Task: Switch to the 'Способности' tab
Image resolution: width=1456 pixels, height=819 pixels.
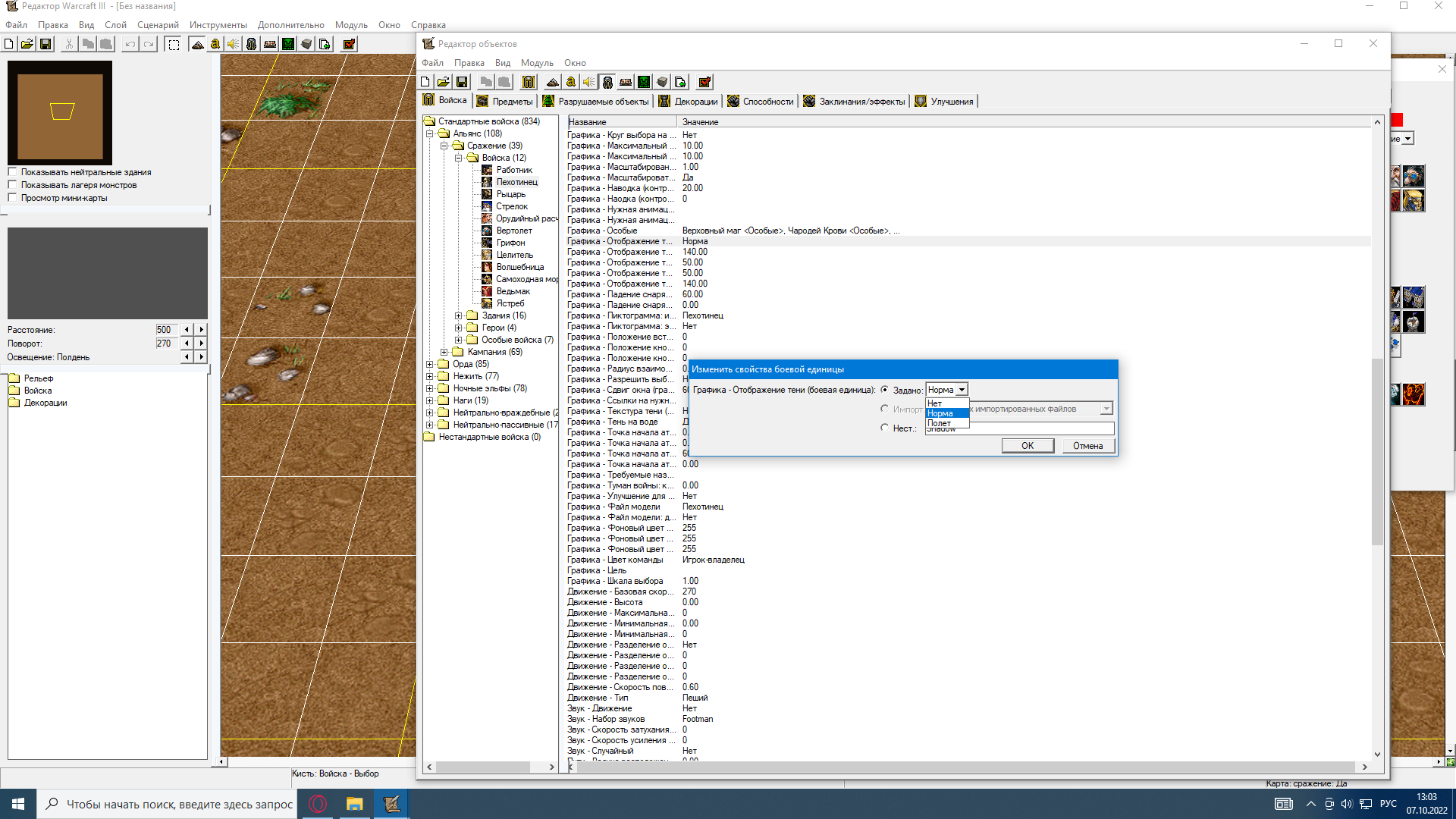Action: pyautogui.click(x=761, y=102)
